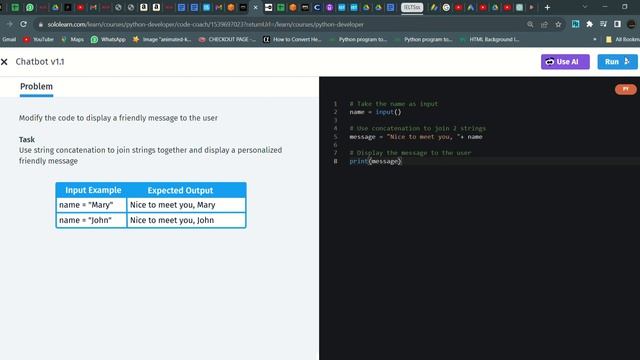
Task: Select the Problem tab
Action: pos(36,87)
